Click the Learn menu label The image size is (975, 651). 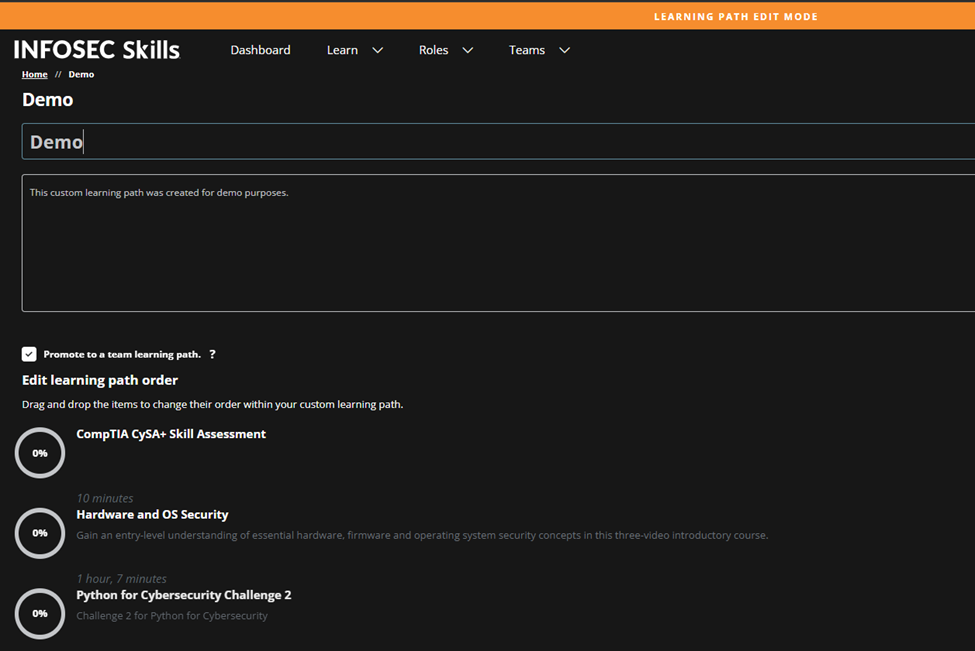tap(342, 49)
